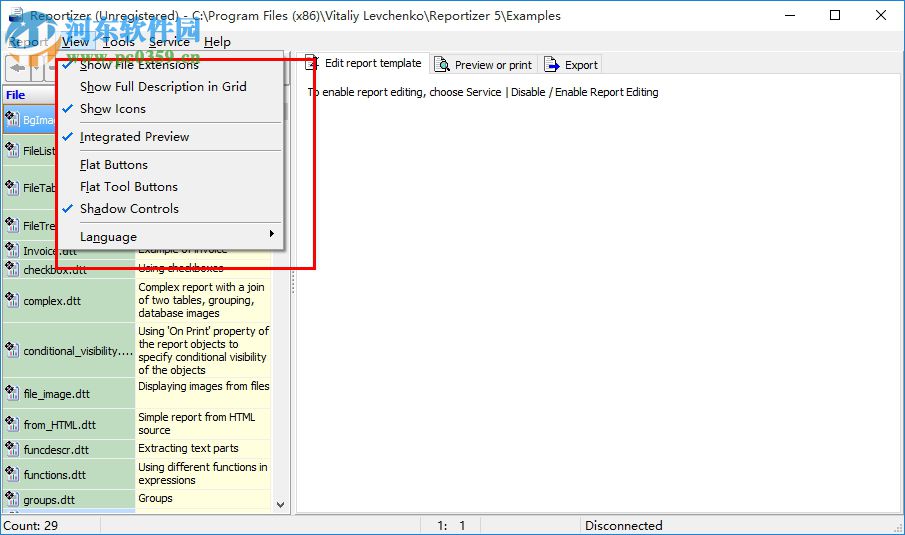Click icon of FileTab file row
Viewport: 905px width, 535px height.
12,186
